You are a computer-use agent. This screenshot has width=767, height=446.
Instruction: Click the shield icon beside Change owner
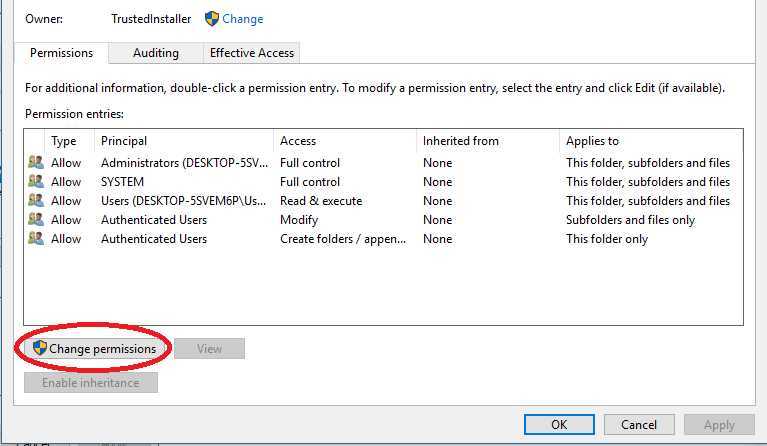pyautogui.click(x=211, y=19)
